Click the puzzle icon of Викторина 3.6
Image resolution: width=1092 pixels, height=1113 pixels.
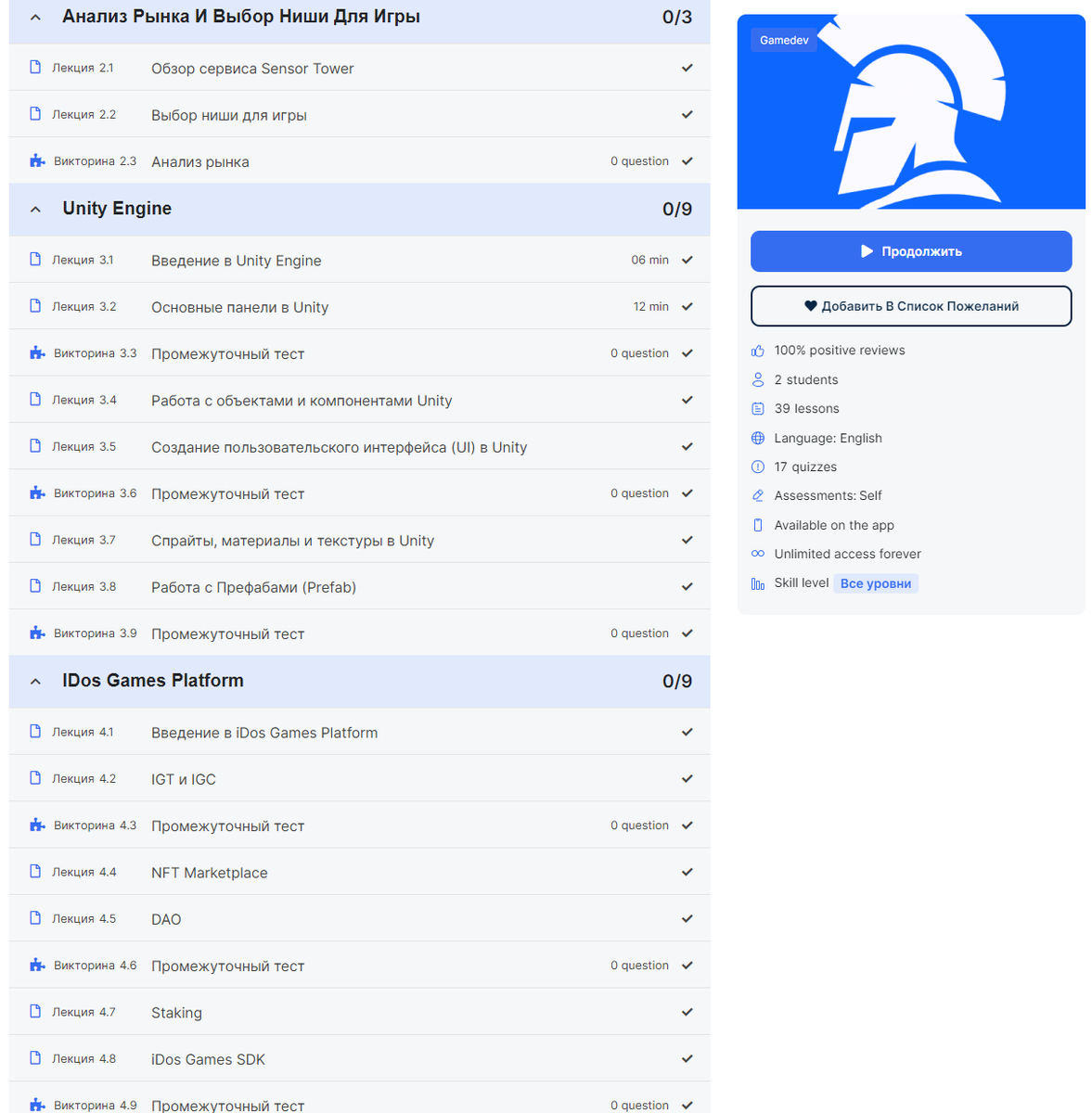[37, 493]
